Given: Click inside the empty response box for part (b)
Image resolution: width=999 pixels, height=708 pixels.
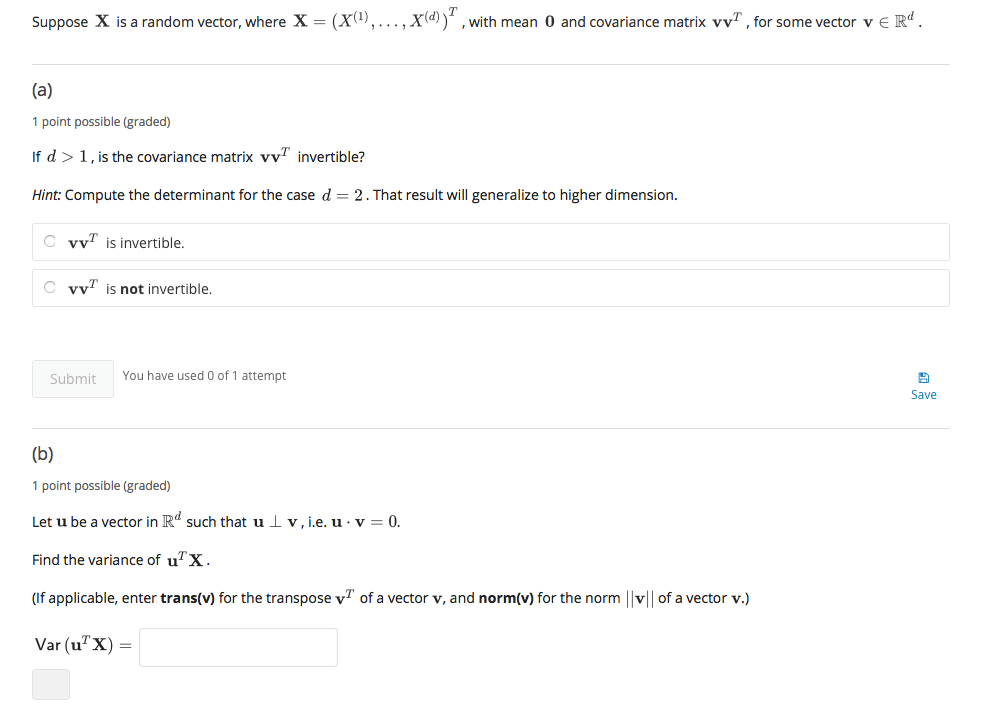Looking at the screenshot, I should click(238, 647).
